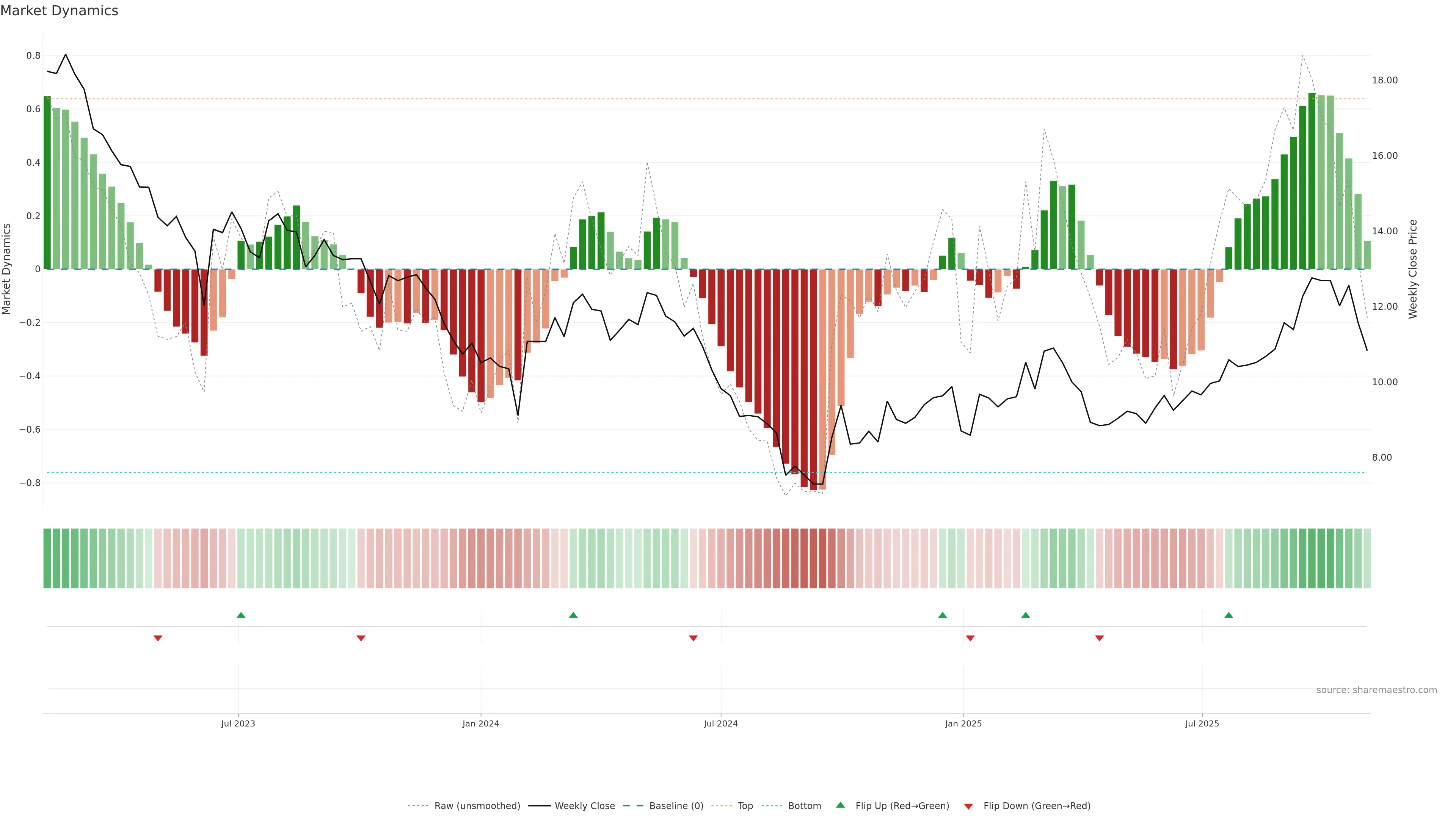Click the Flip Up marker near April 2024

(573, 615)
